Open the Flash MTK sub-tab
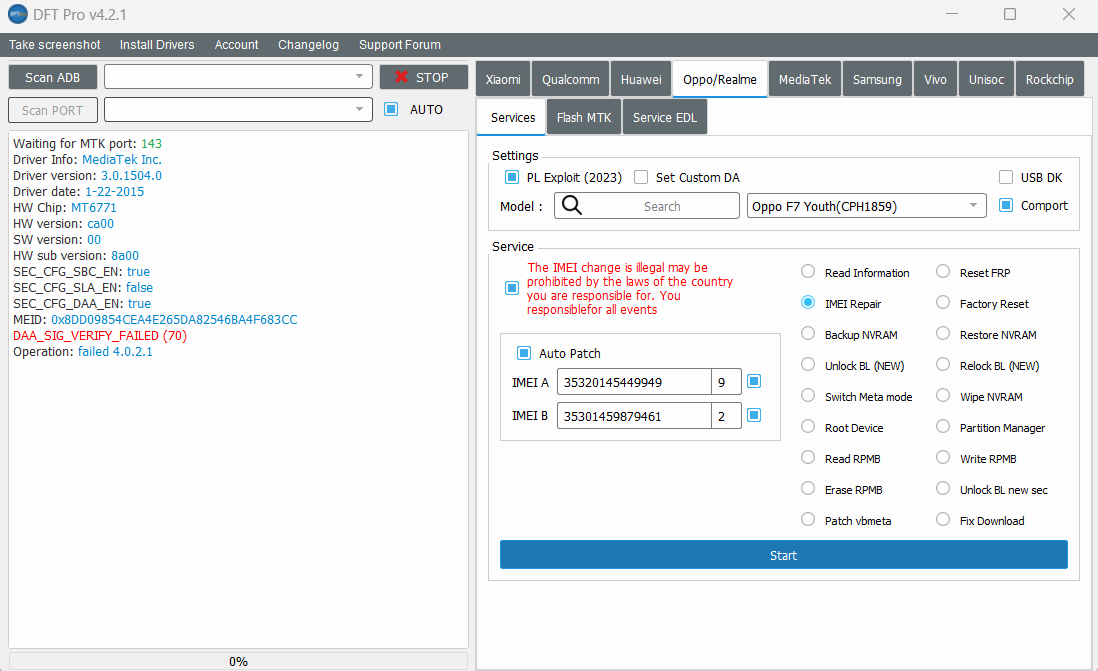Screen dimensions: 1098x671 [584, 117]
